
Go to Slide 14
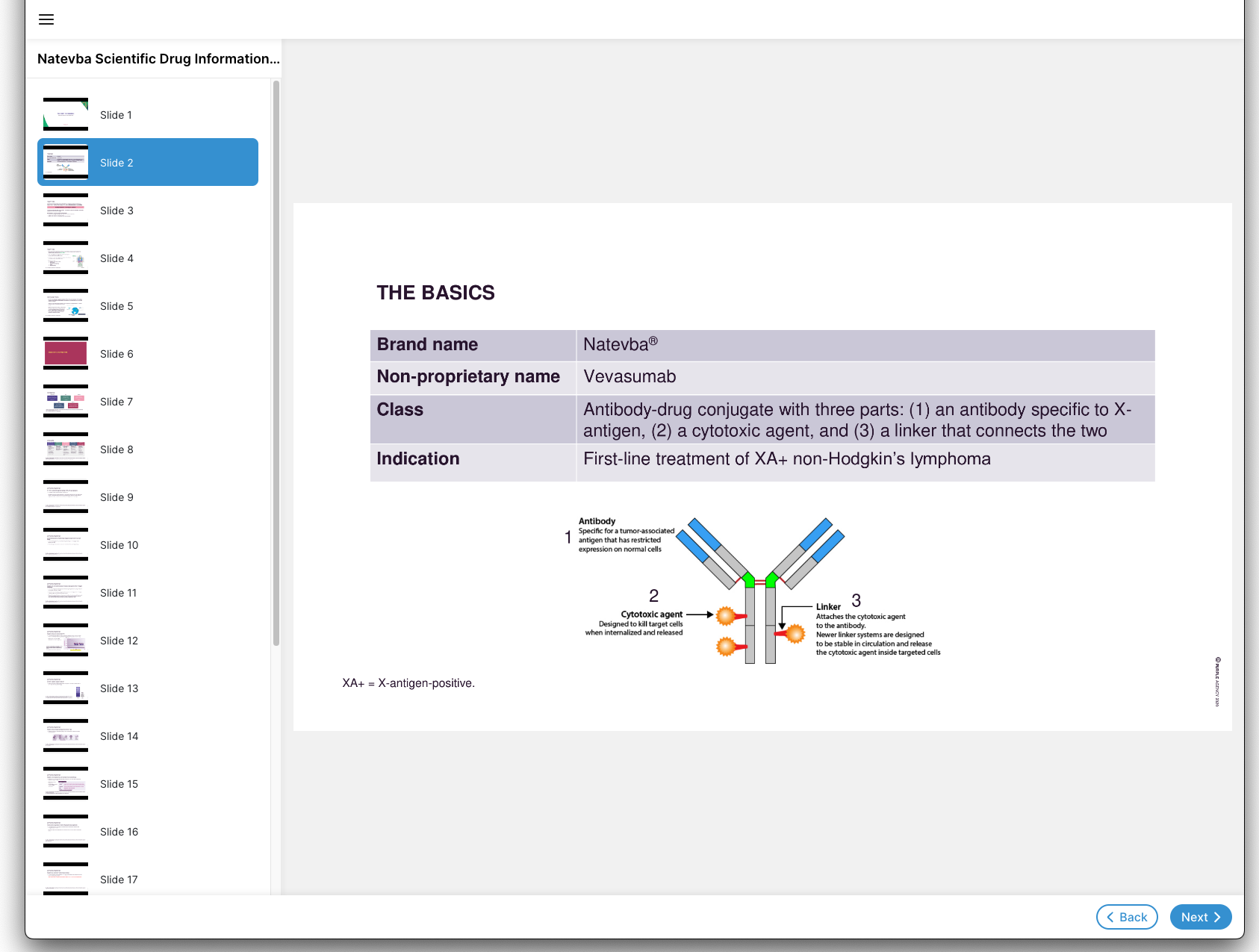pyautogui.click(x=119, y=736)
